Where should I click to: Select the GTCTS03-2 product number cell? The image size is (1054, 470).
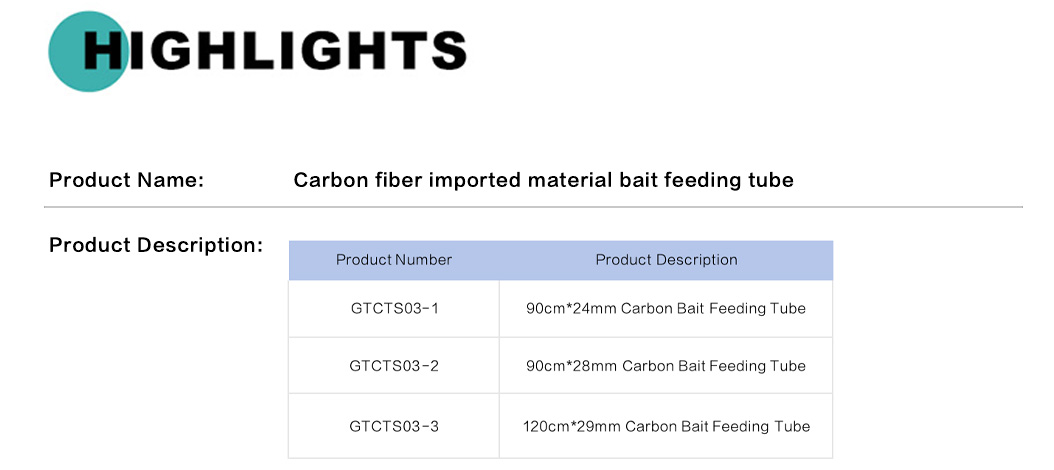(394, 366)
